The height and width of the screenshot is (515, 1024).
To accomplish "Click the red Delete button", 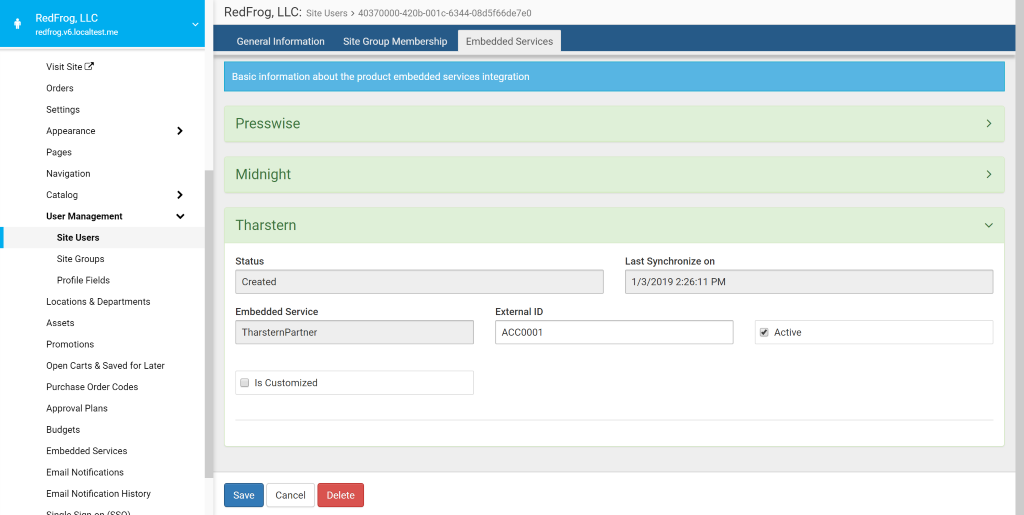I will point(340,495).
